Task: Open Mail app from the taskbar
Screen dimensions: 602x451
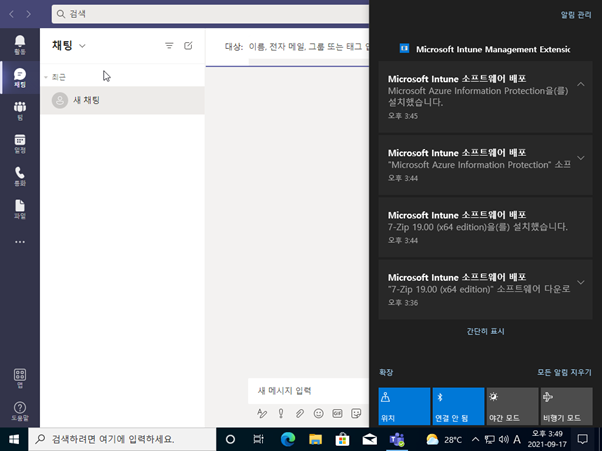Action: [369, 439]
